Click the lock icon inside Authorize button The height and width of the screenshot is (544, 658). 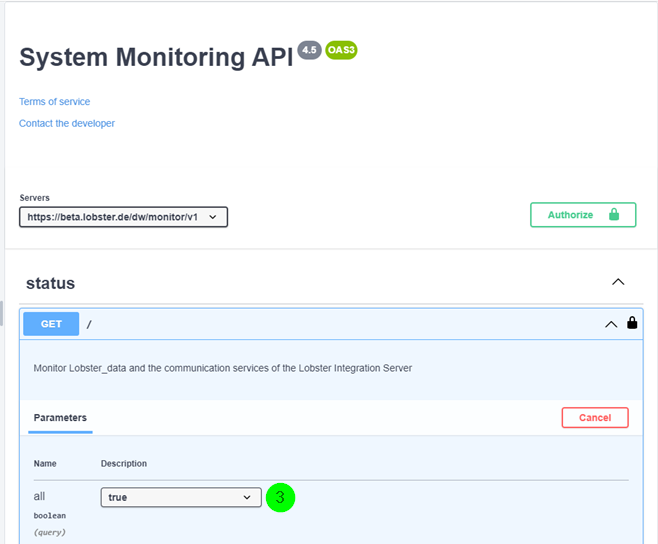[614, 215]
